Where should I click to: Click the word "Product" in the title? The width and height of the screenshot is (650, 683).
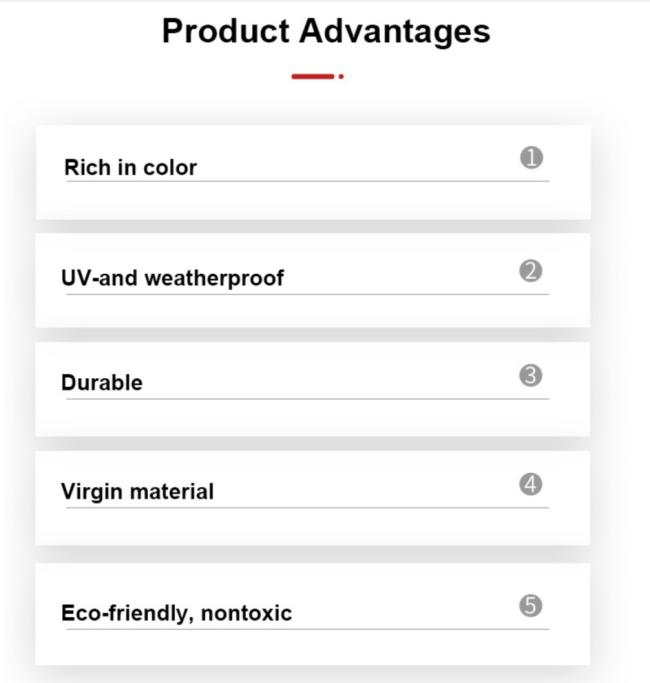[x=226, y=31]
